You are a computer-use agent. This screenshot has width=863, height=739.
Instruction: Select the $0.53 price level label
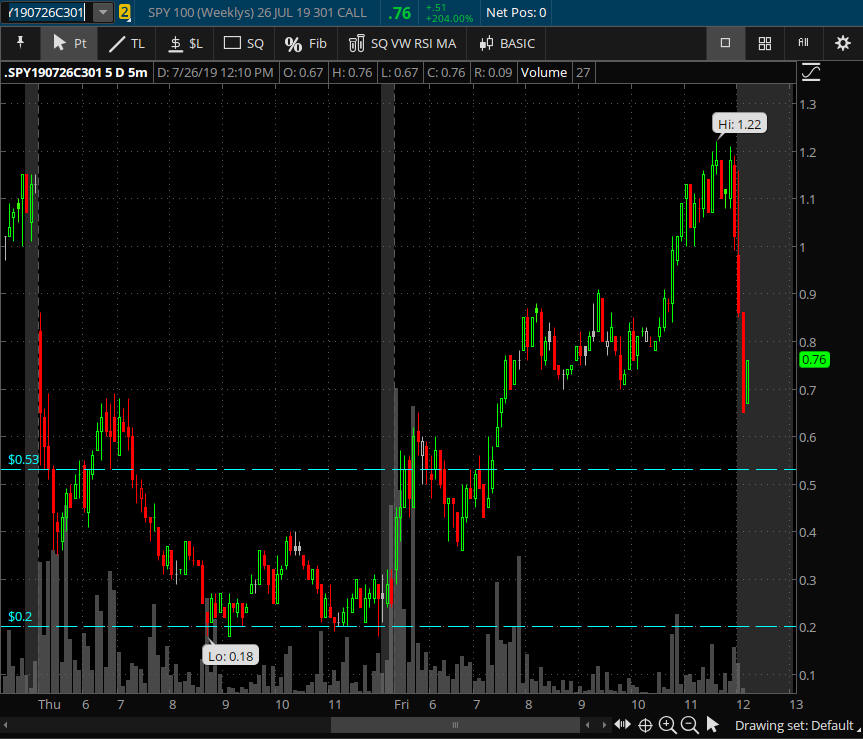pyautogui.click(x=23, y=460)
